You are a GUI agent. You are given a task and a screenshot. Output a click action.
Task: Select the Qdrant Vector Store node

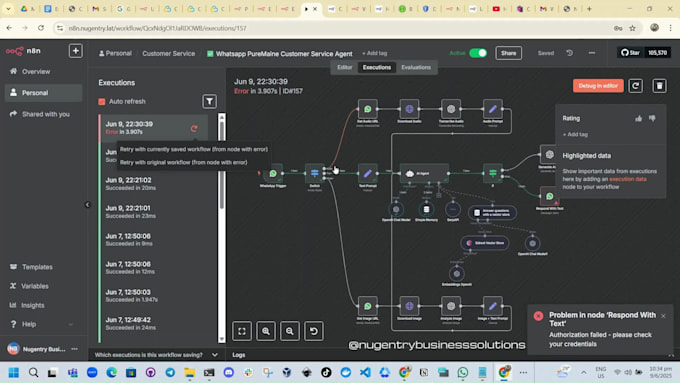(485, 243)
